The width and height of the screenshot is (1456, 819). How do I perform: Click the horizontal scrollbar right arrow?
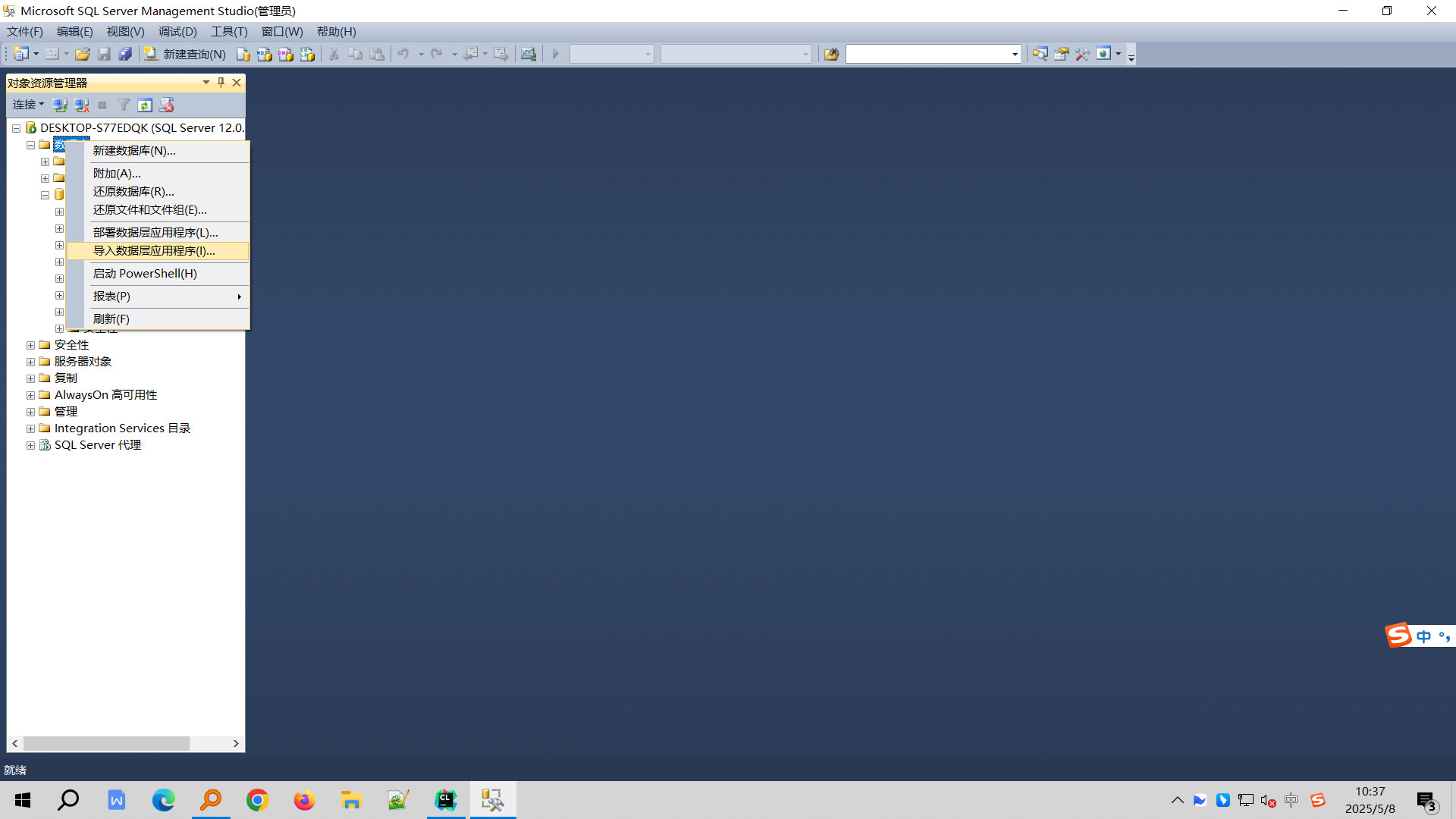[x=236, y=743]
